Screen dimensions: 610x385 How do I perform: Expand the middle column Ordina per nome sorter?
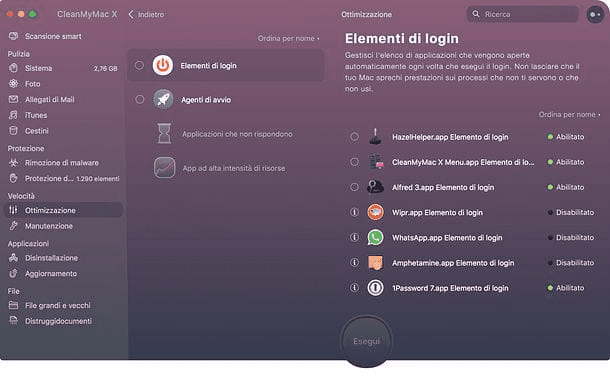[x=288, y=38]
